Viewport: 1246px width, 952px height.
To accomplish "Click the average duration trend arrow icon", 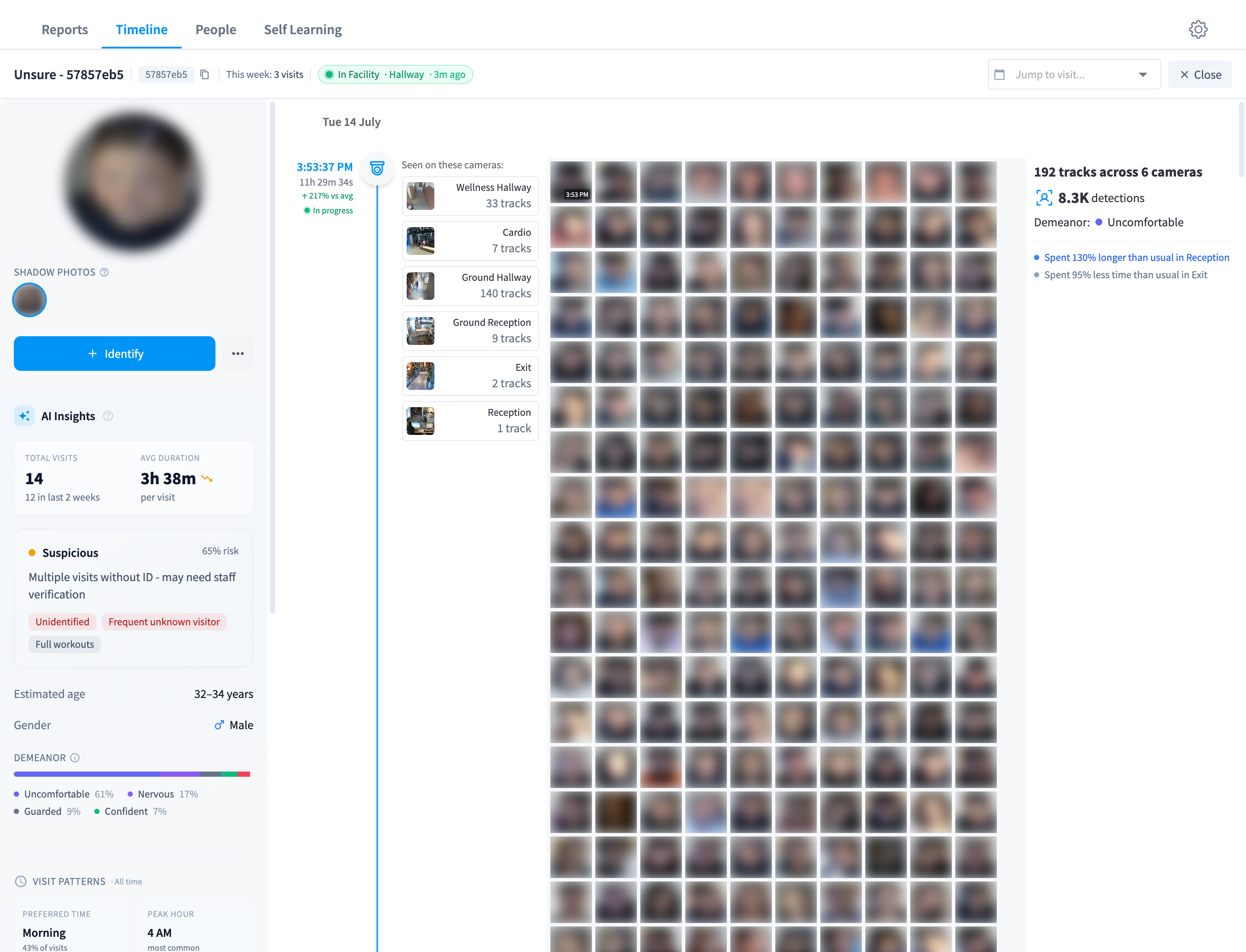I will tap(207, 479).
